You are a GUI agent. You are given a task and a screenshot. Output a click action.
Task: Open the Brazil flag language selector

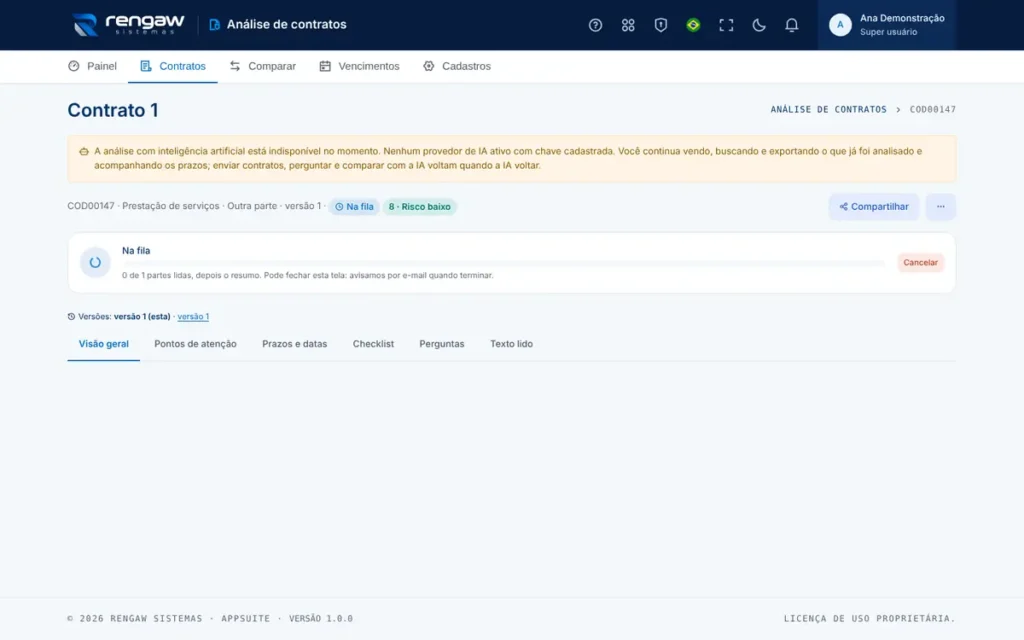693,25
